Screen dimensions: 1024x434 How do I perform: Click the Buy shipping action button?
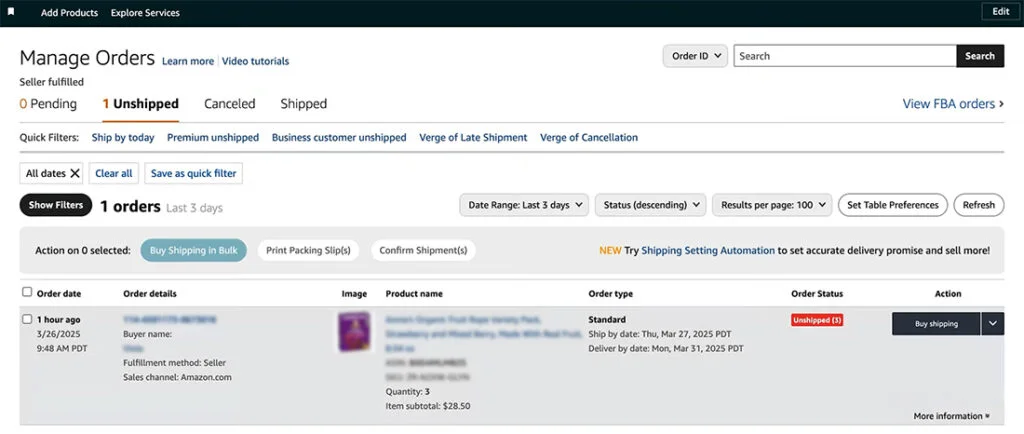click(x=936, y=324)
